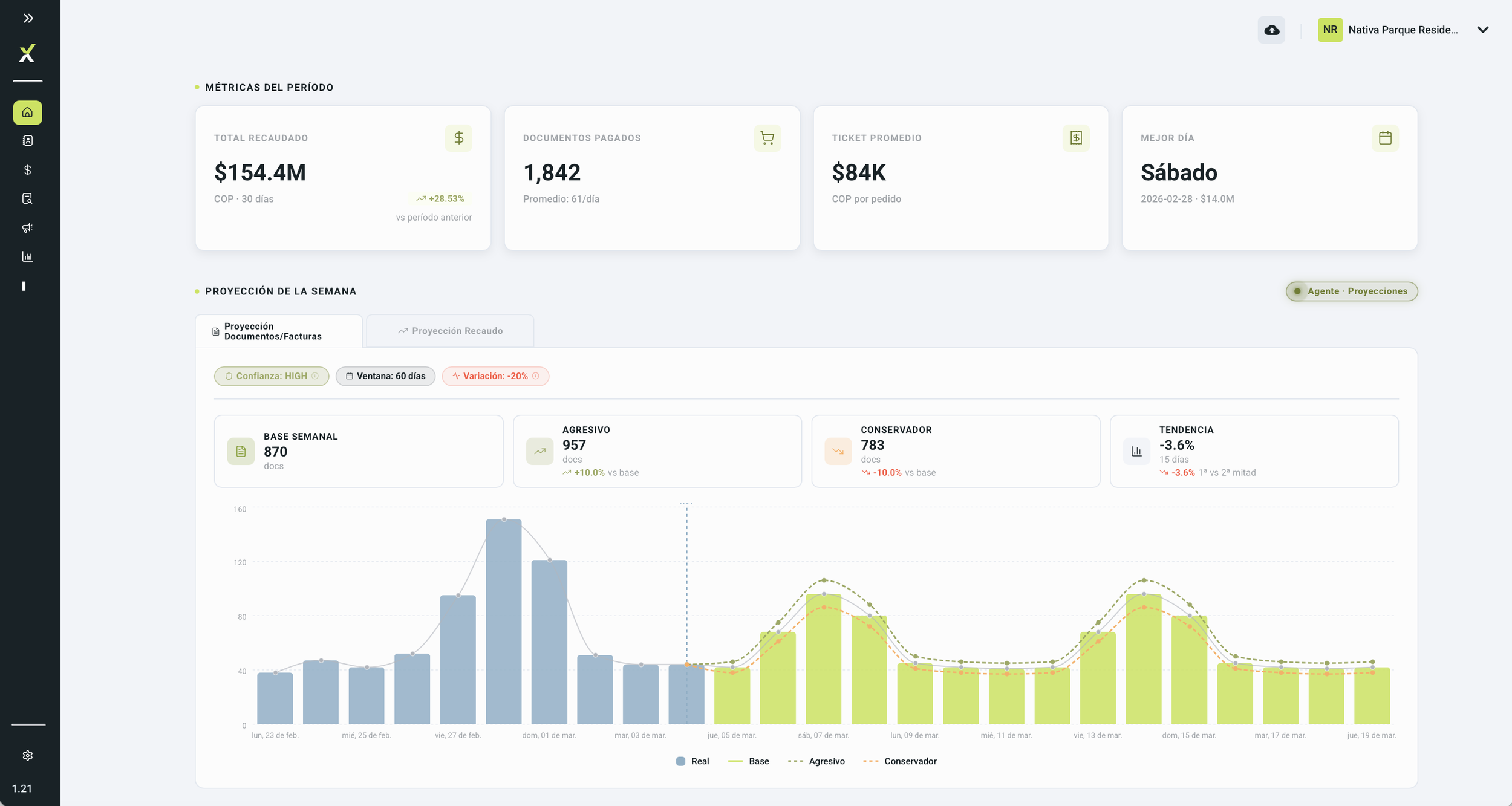The image size is (1512, 806).
Task: Click the PROYECCIÓN DE LA SEMANA heading
Action: tap(281, 291)
